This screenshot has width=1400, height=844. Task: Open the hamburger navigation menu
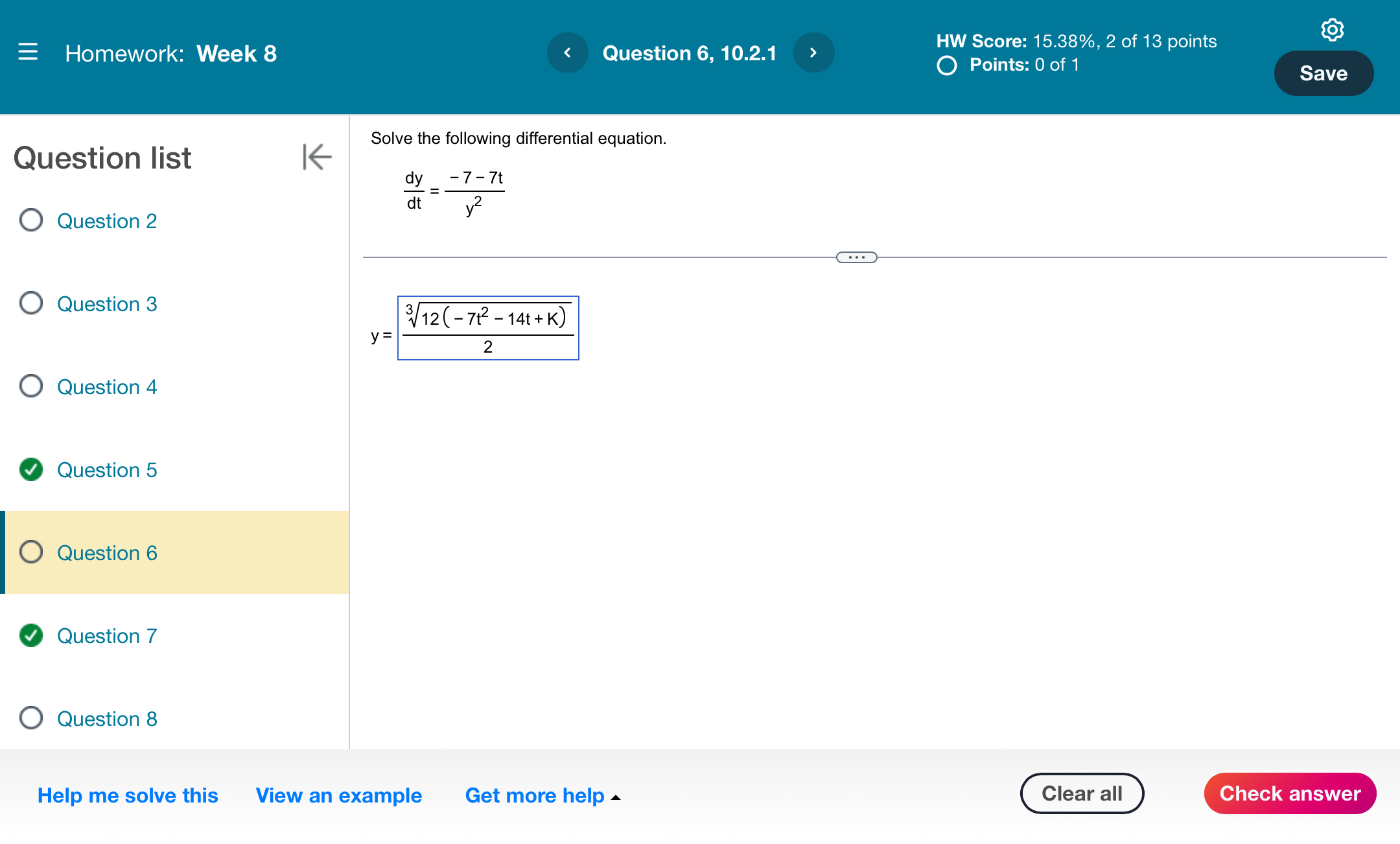(29, 53)
